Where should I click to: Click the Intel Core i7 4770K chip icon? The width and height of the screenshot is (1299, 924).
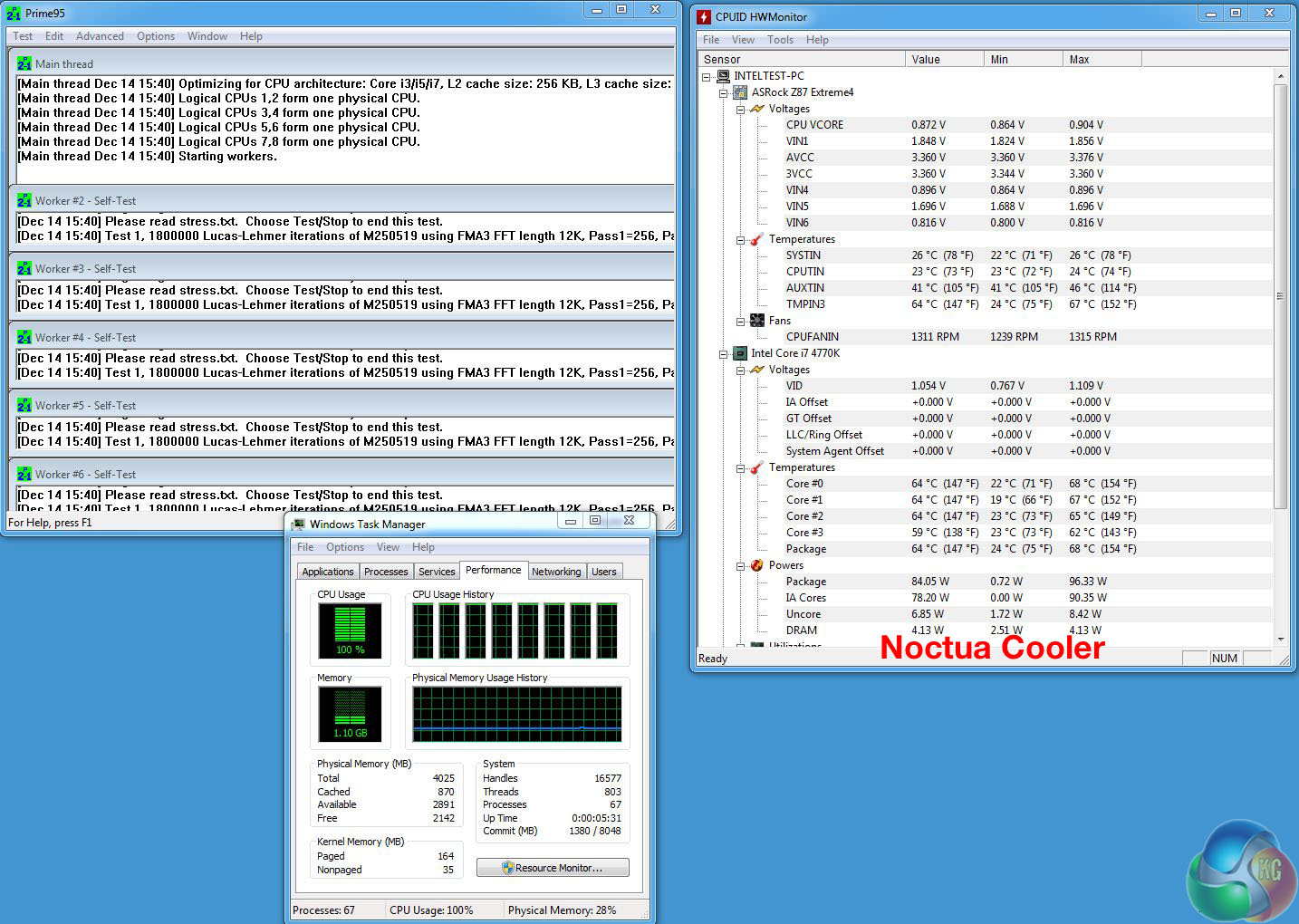pyautogui.click(x=740, y=353)
